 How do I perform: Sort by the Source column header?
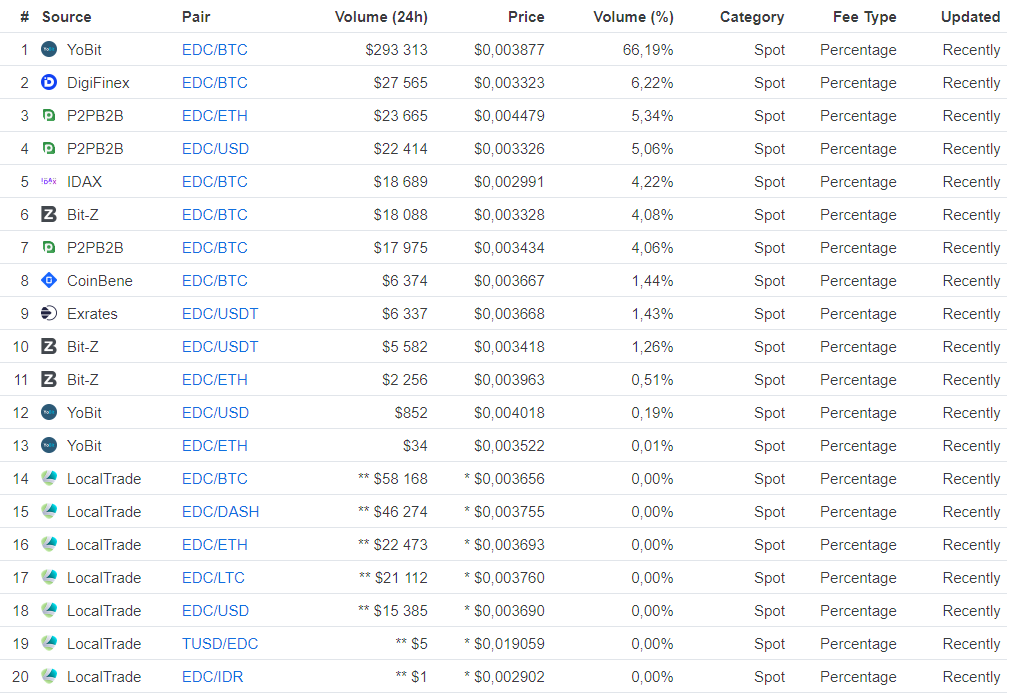tap(66, 17)
